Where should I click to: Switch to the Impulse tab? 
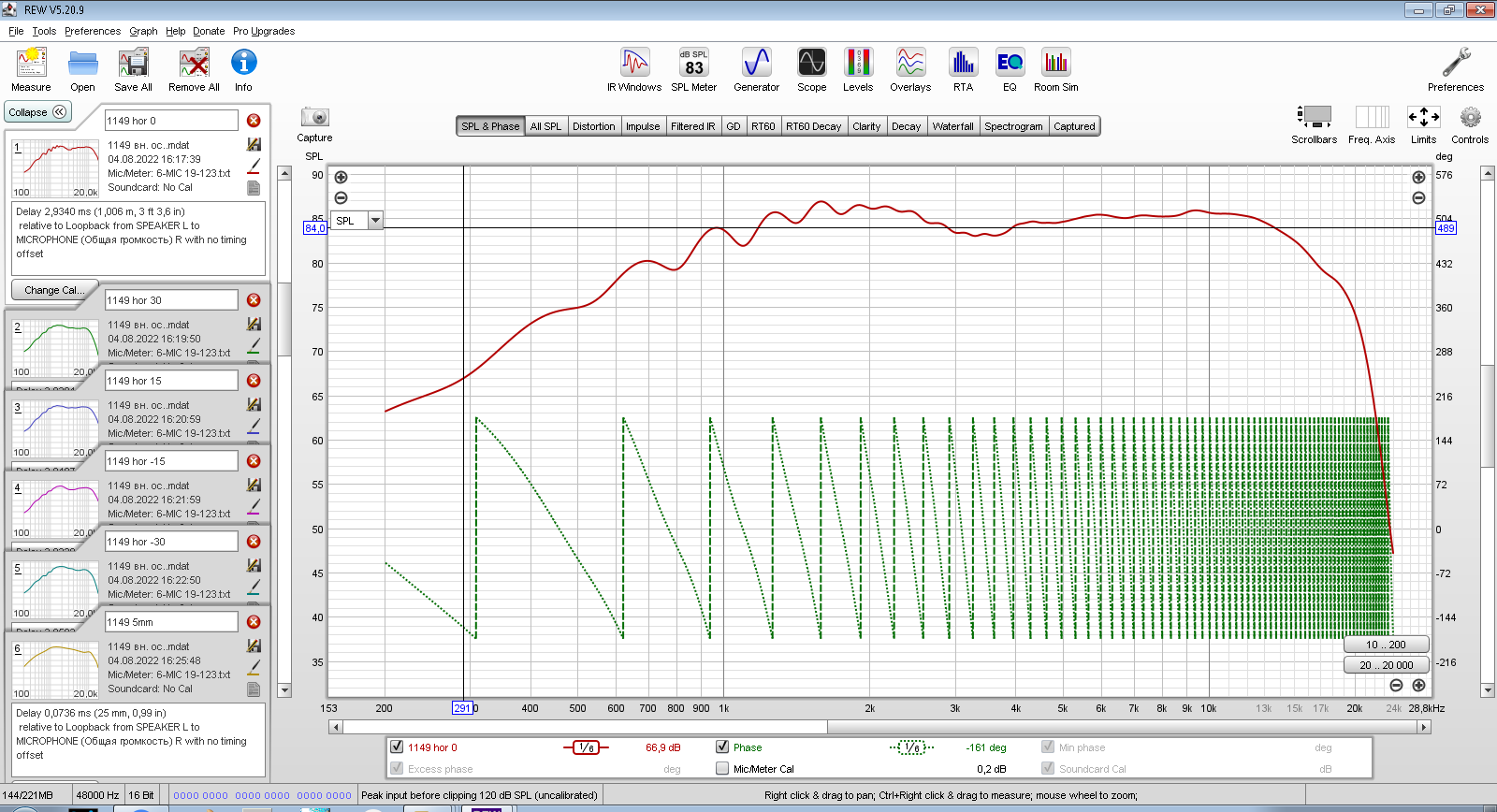(643, 126)
